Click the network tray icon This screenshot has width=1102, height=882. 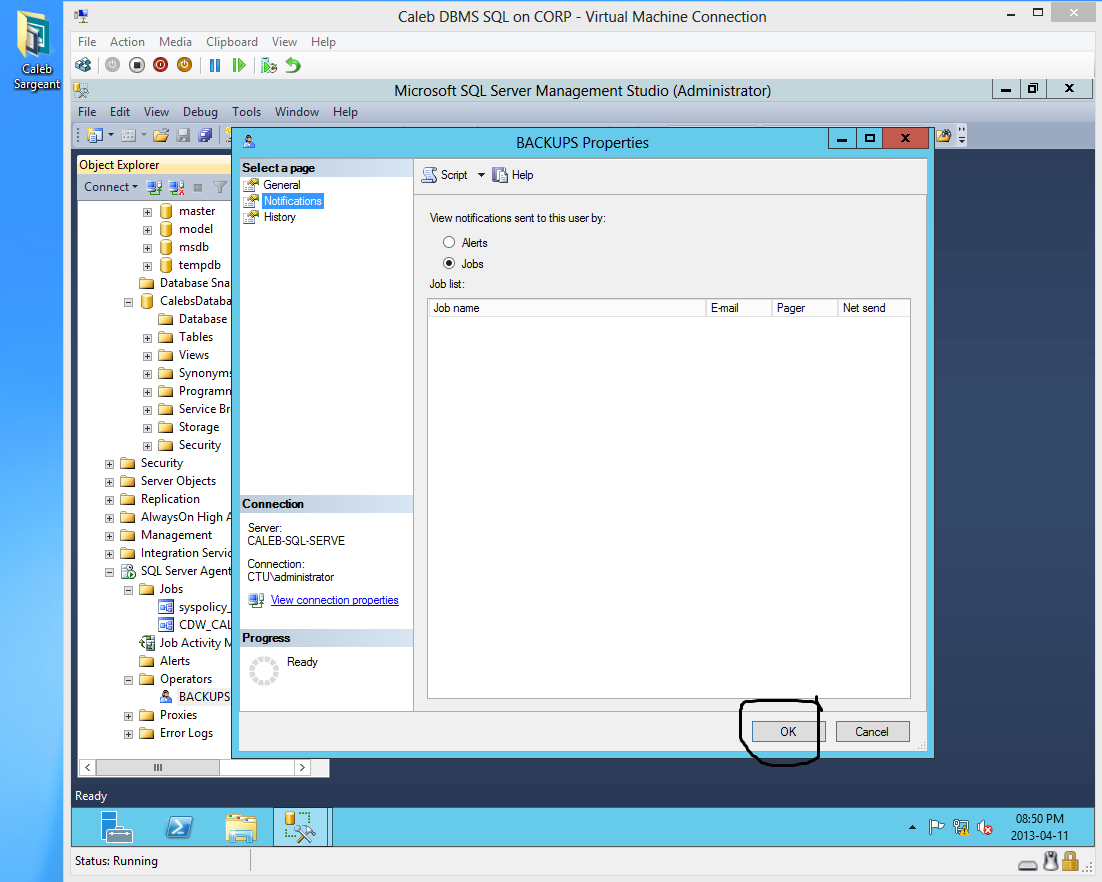coord(961,827)
